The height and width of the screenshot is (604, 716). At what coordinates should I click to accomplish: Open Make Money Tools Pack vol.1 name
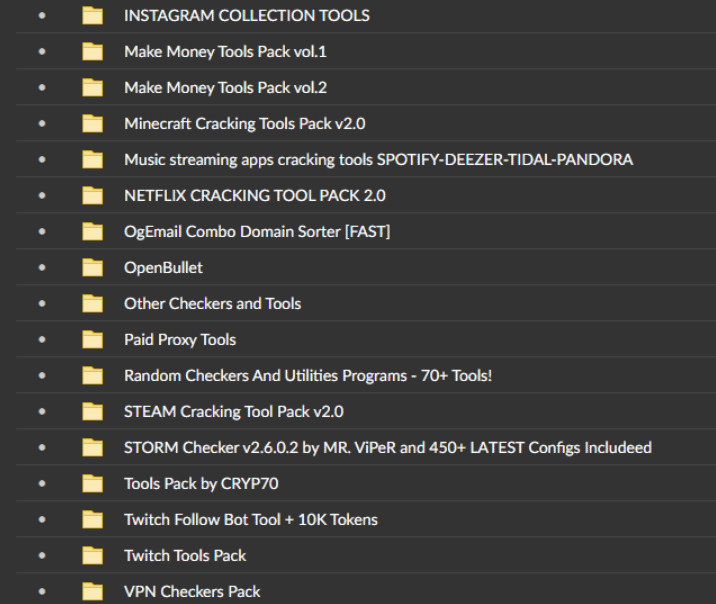[x=226, y=52]
